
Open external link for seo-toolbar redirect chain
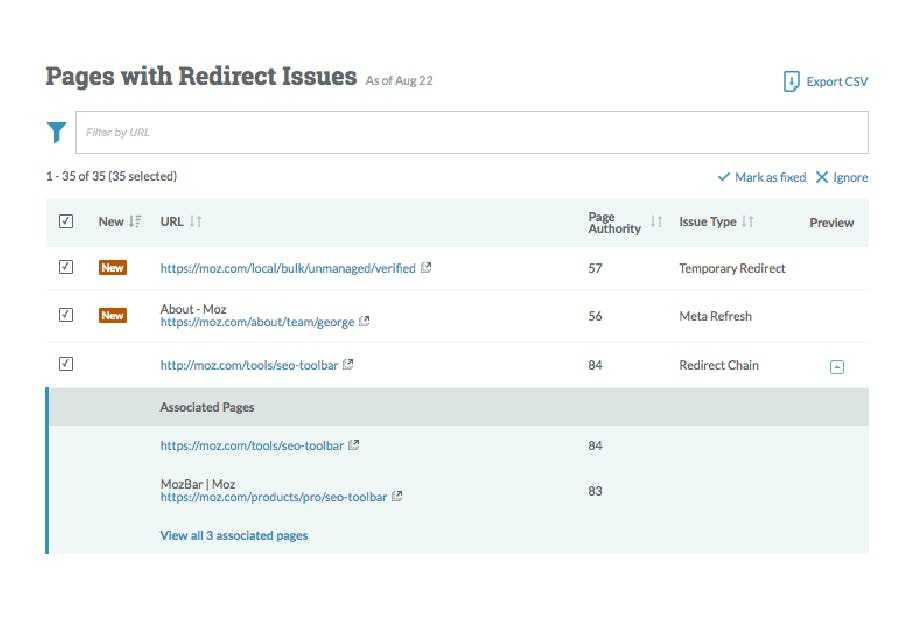347,364
